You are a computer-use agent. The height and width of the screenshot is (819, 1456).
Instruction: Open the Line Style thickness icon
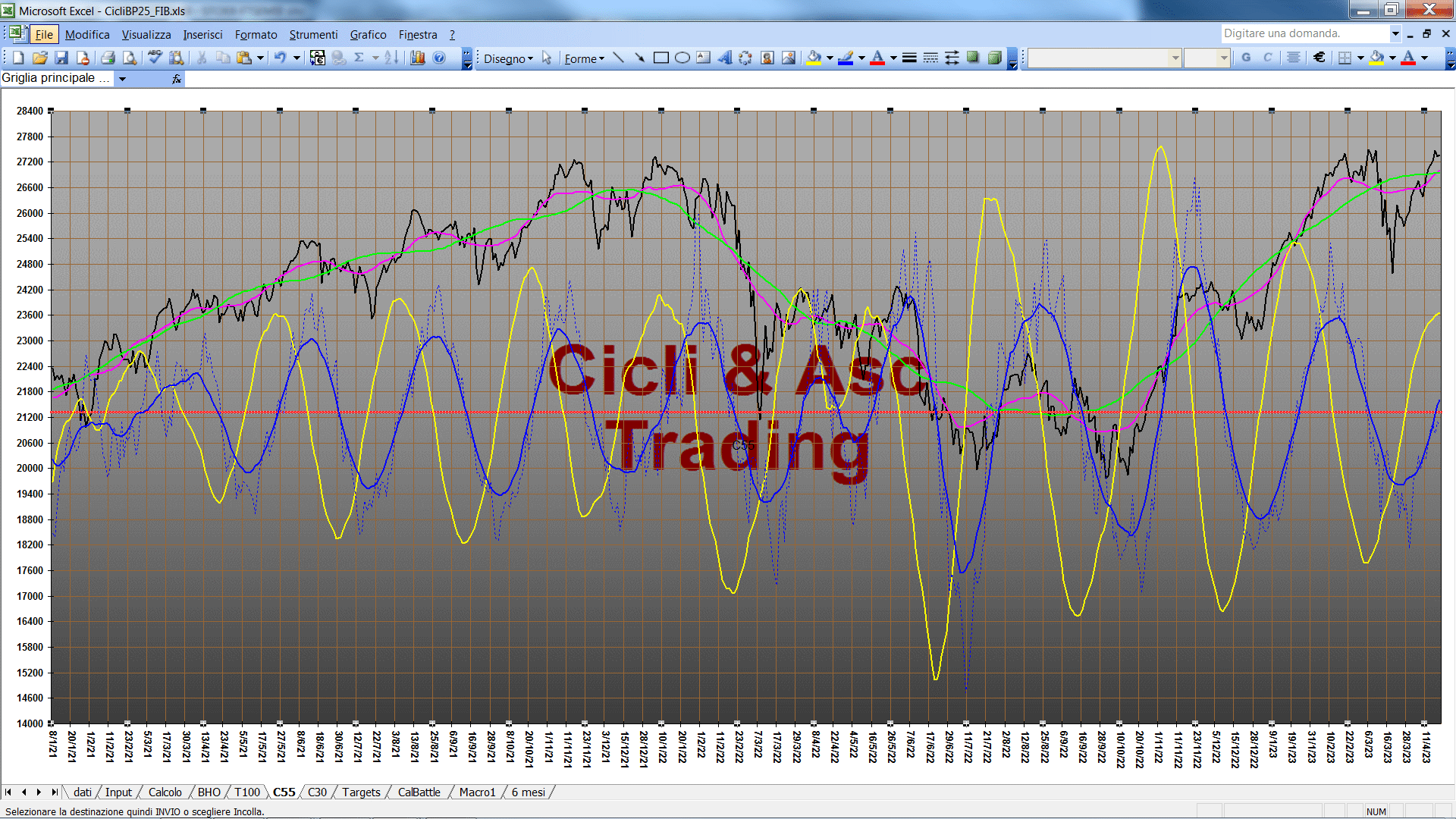(909, 58)
